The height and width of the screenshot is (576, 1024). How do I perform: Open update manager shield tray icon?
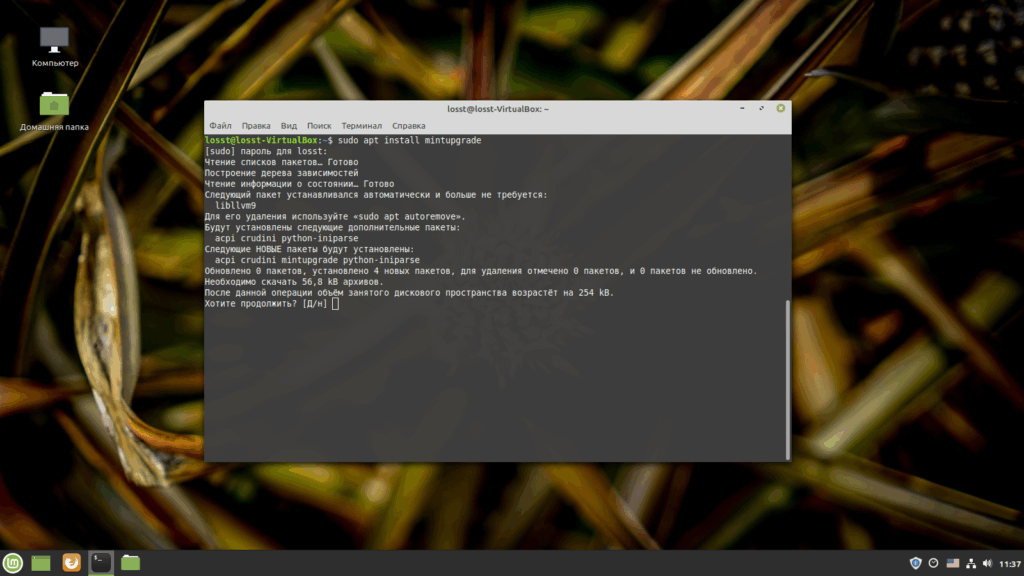pyautogui.click(x=916, y=563)
